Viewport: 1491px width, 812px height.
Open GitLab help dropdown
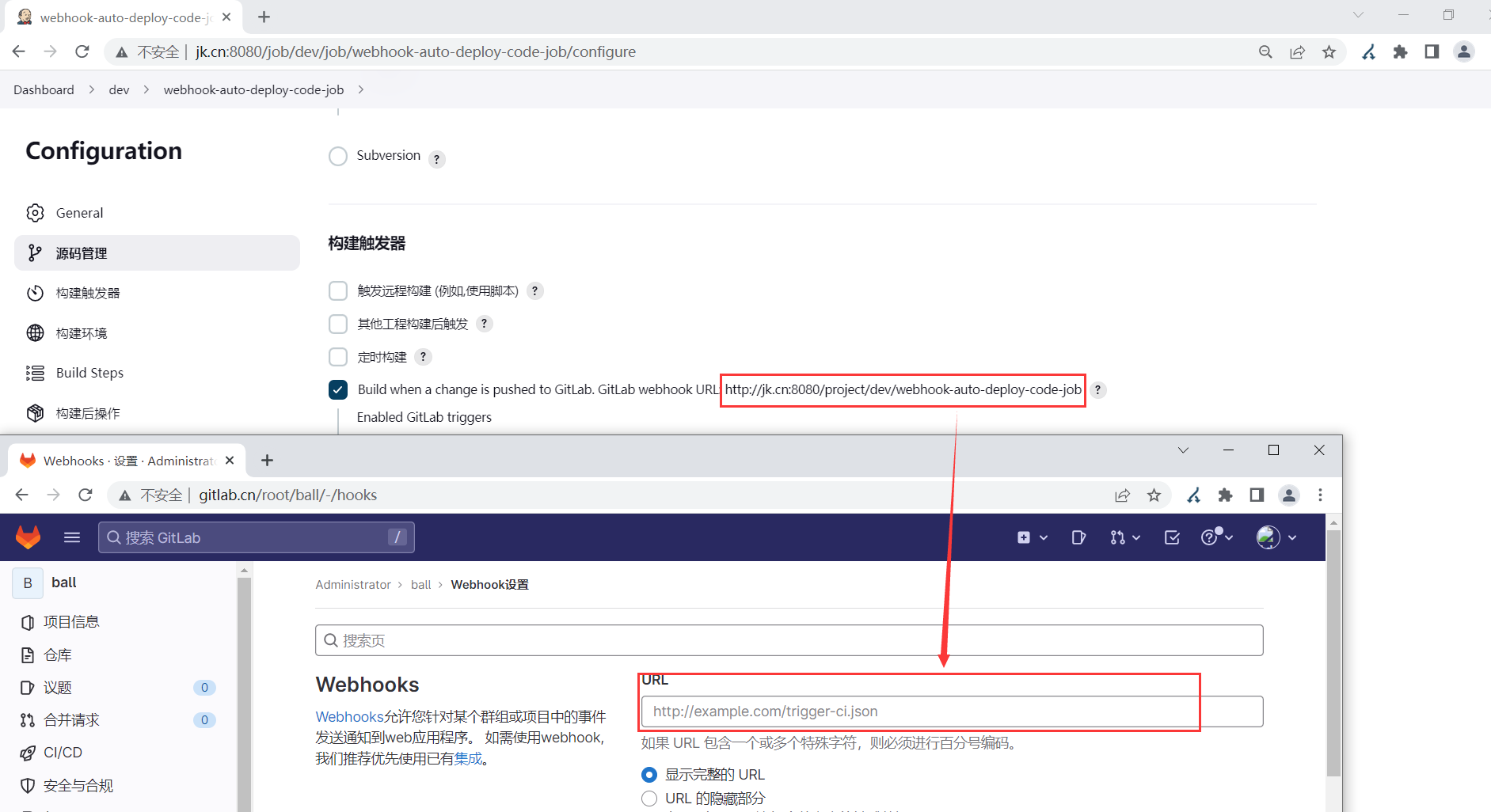coord(1217,537)
